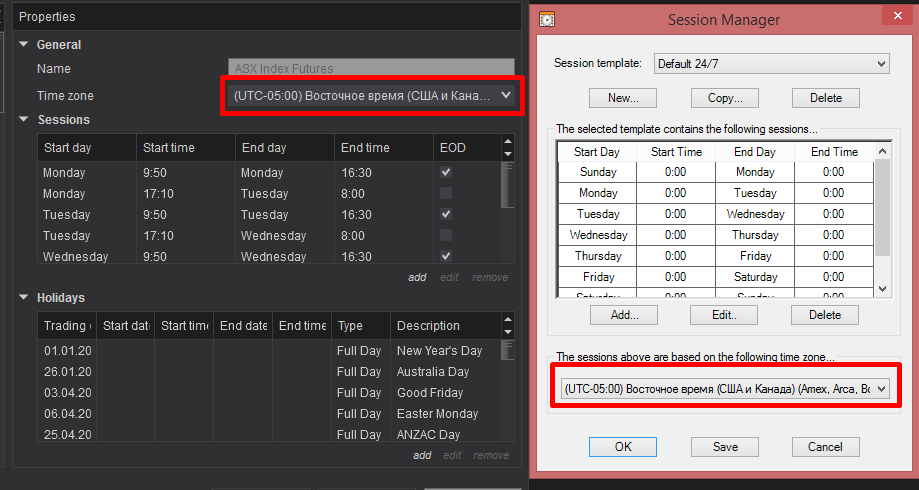Click the Holidays table scrollbar thumb

point(508,350)
